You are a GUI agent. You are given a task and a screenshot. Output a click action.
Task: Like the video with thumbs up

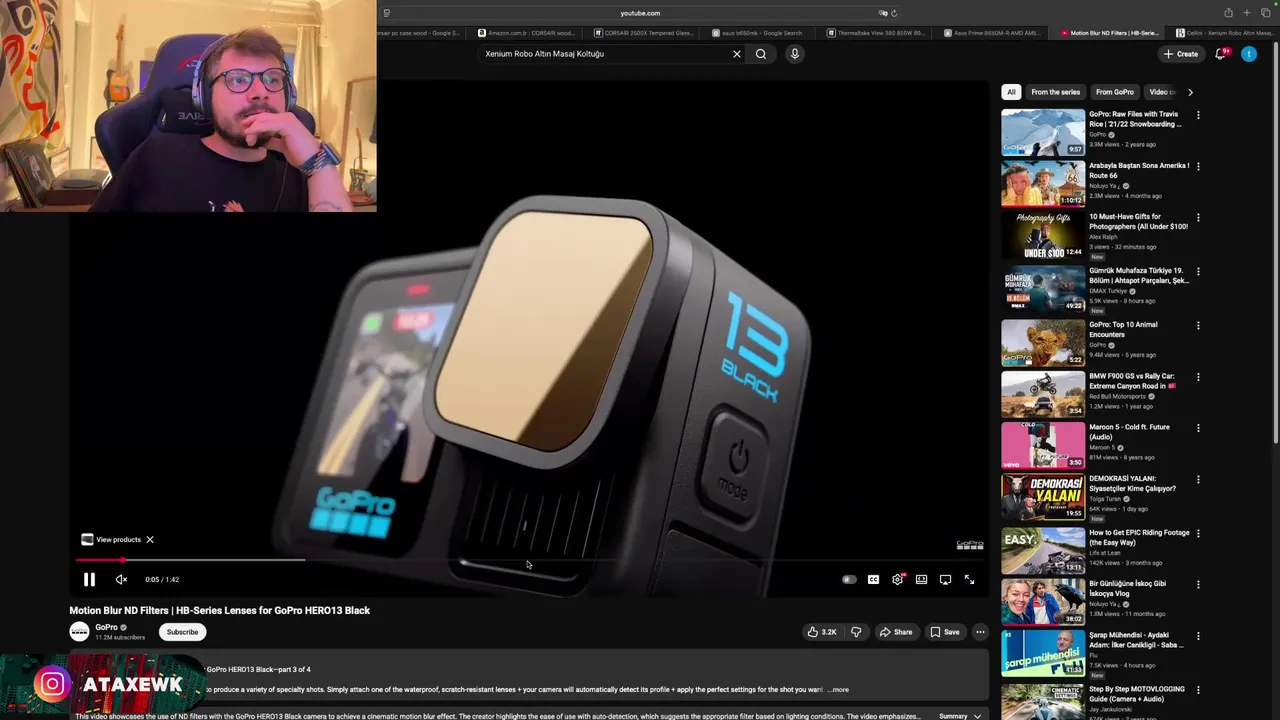pyautogui.click(x=822, y=632)
